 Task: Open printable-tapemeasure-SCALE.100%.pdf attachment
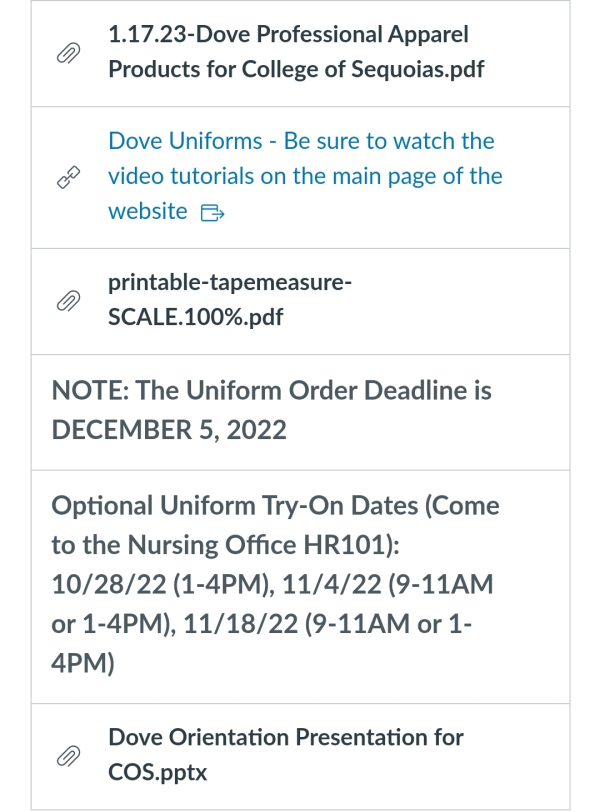click(x=230, y=299)
